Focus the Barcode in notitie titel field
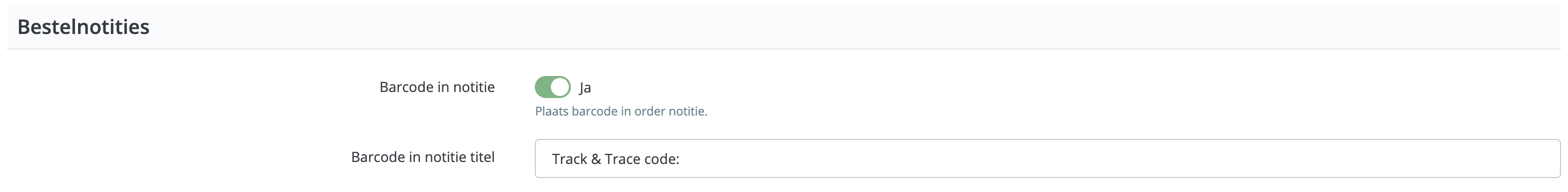The image size is (1568, 192). 1047,158
